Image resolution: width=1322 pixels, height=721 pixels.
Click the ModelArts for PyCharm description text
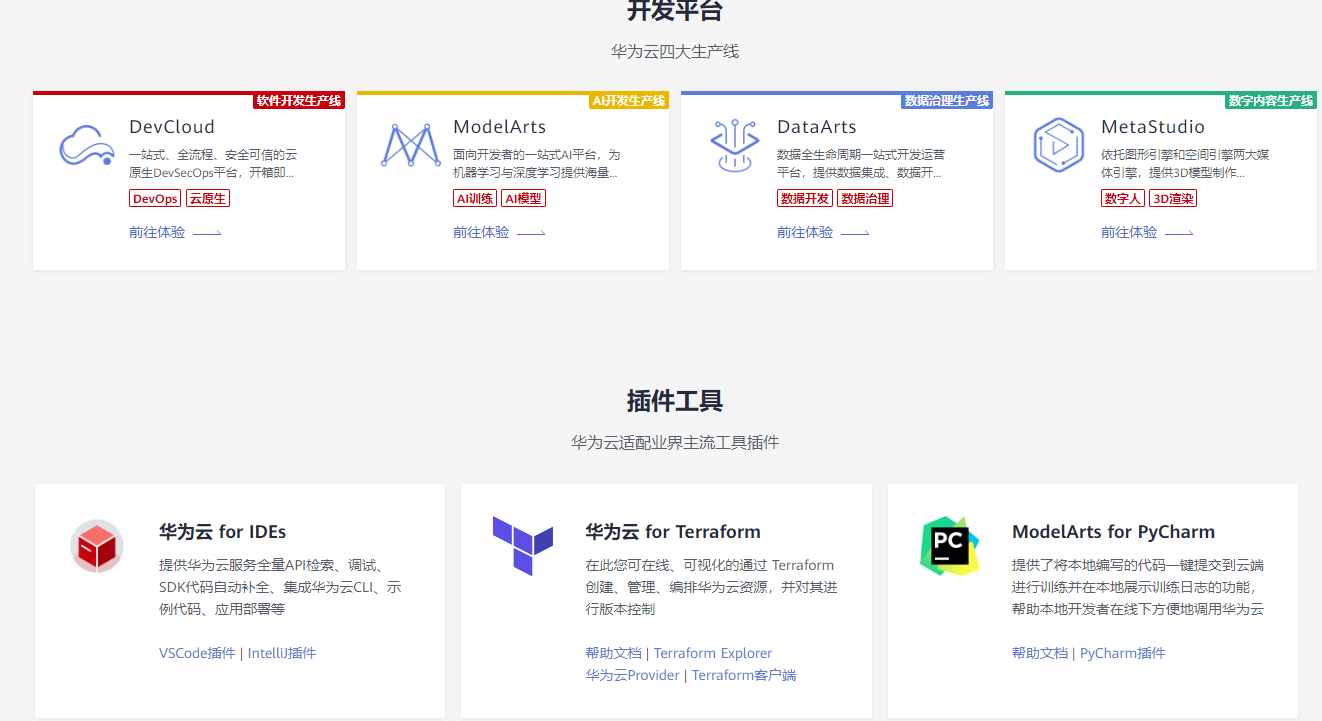tap(1138, 587)
